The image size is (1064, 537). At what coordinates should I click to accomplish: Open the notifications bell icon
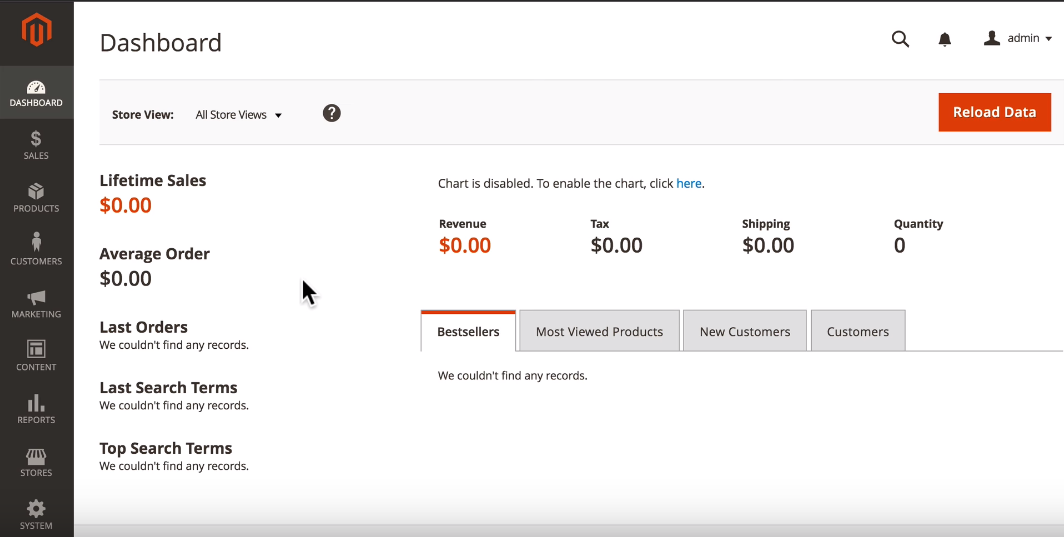[944, 39]
